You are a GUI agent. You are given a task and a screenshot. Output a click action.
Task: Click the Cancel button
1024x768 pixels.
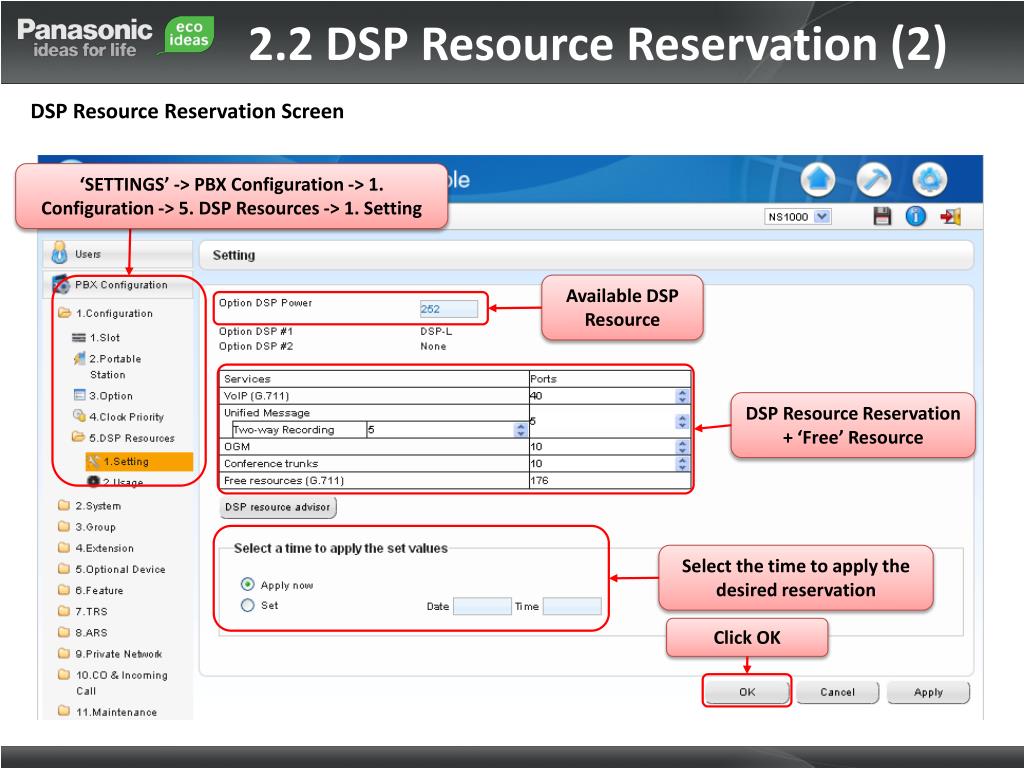[837, 692]
